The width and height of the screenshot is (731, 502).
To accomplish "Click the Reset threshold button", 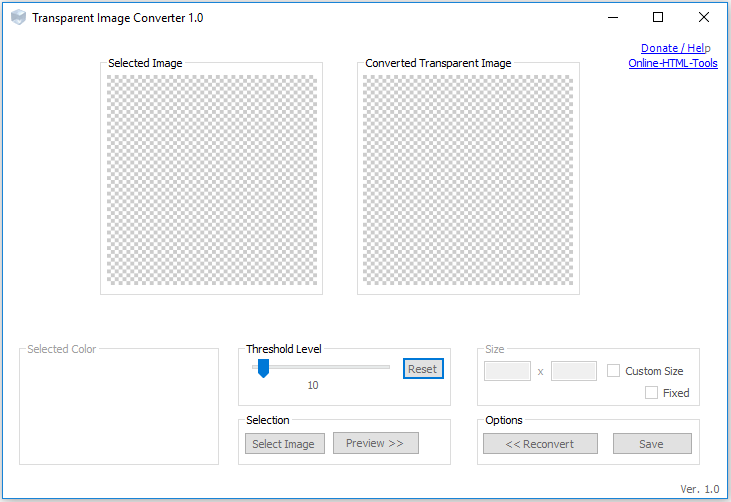I will click(x=423, y=369).
